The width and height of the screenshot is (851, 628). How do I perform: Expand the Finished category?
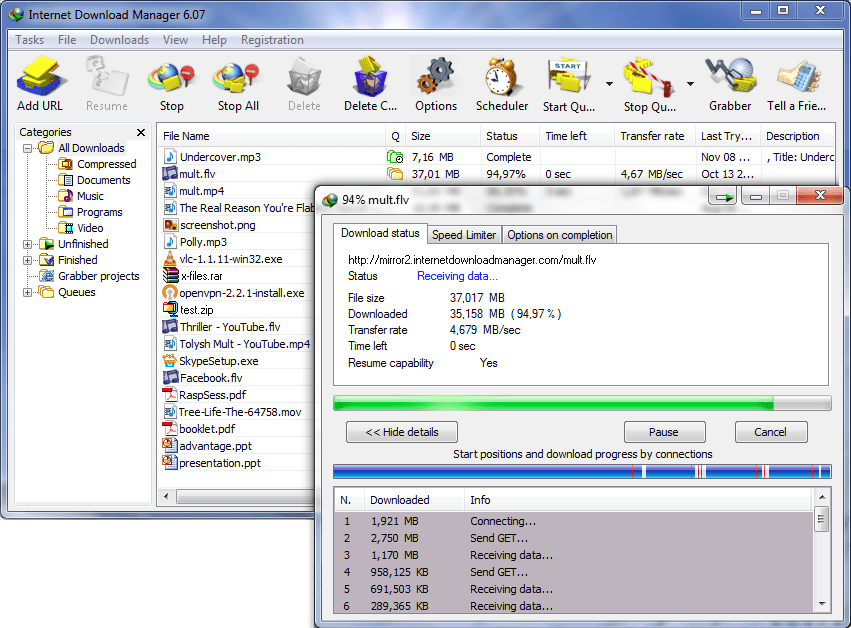click(28, 259)
